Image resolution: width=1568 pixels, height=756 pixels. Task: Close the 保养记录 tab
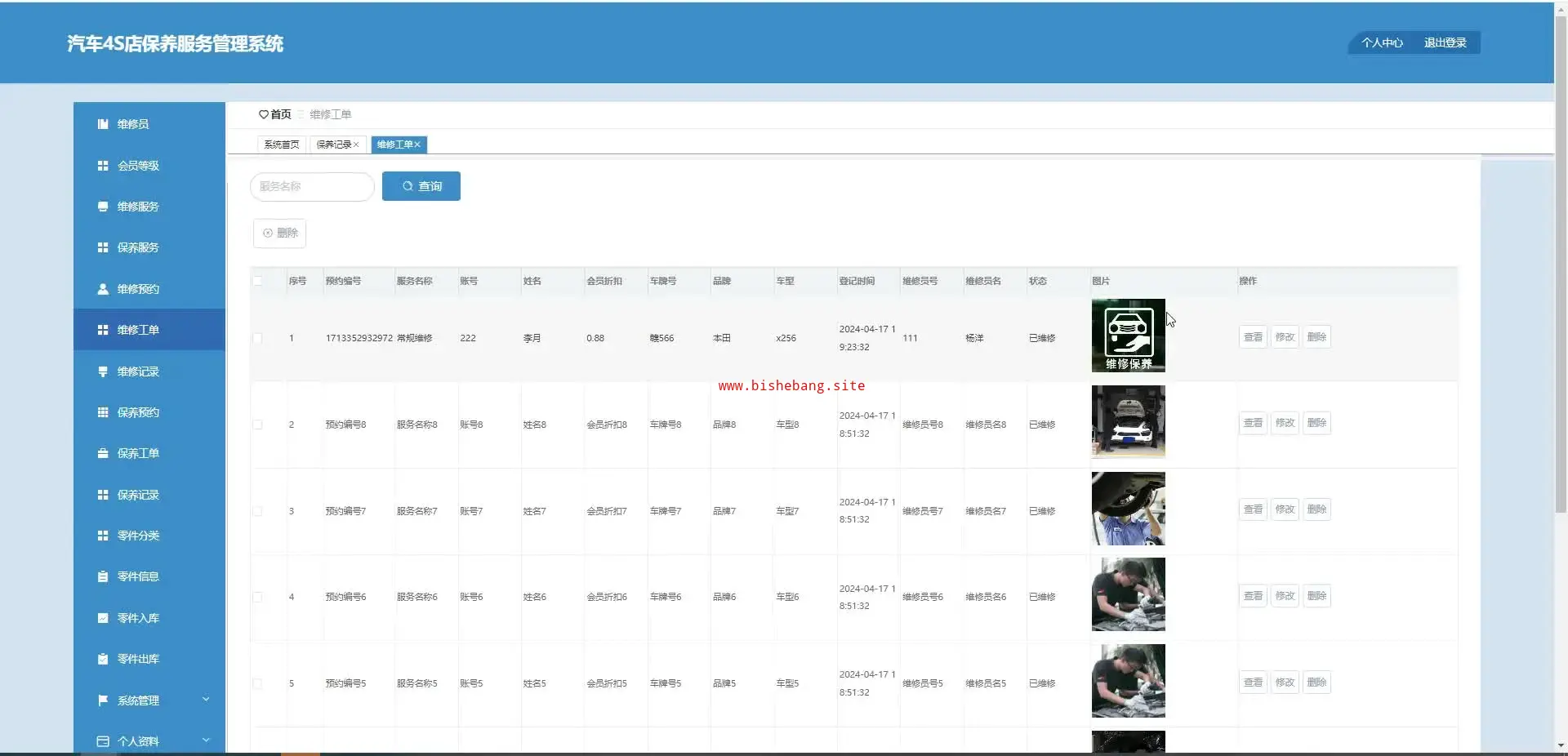356,145
